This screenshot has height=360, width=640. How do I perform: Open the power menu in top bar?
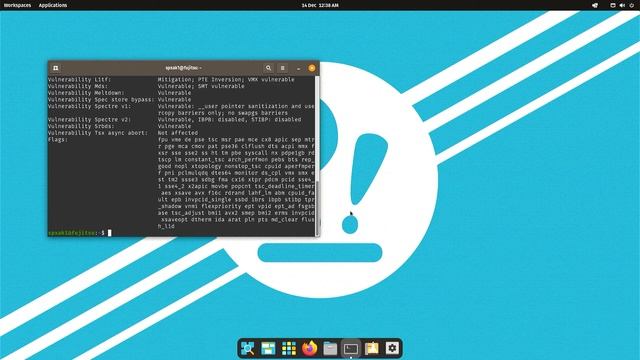(632, 5)
